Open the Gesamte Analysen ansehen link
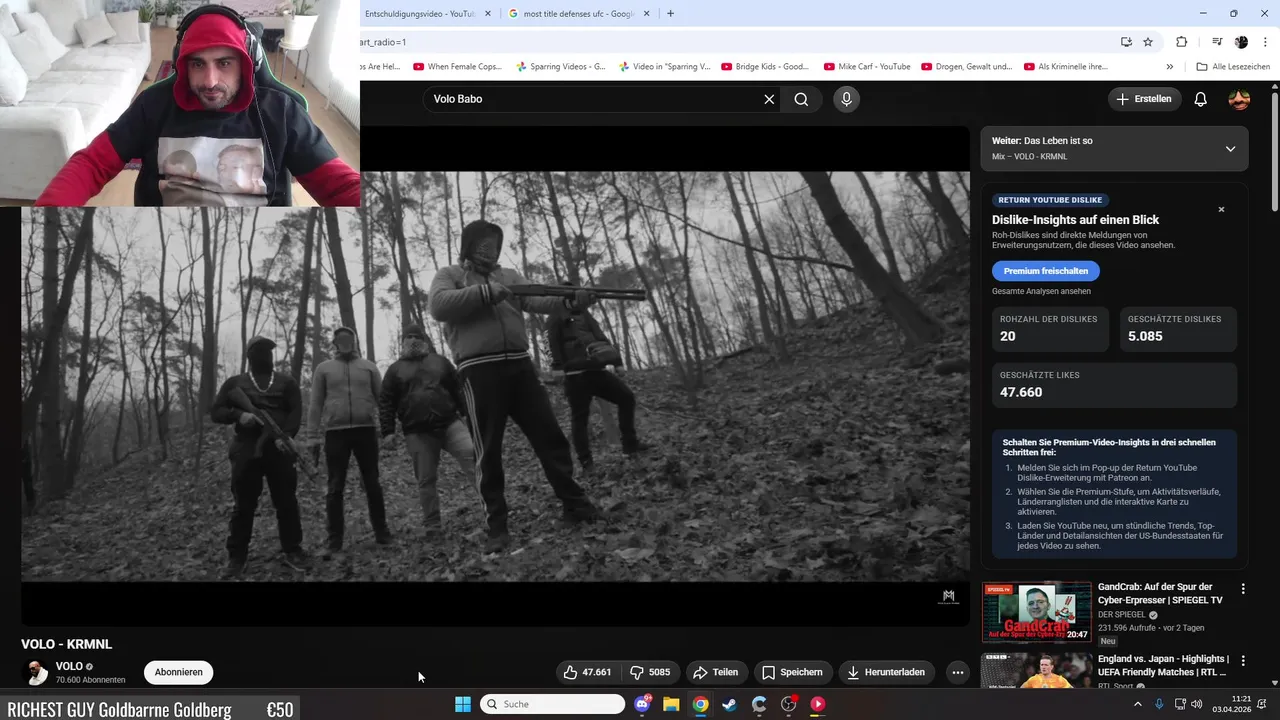Screen dimensions: 1280x720 pyautogui.click(x=1041, y=291)
